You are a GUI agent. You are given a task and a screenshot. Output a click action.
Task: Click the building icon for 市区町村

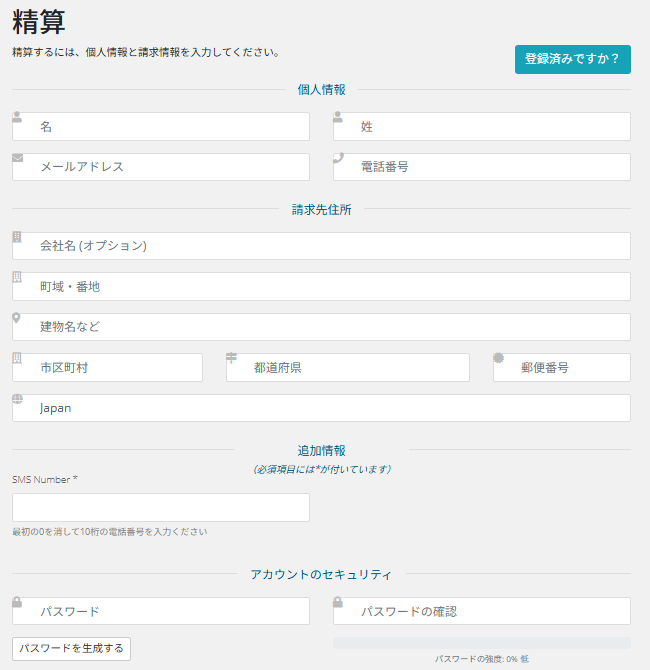point(17,358)
